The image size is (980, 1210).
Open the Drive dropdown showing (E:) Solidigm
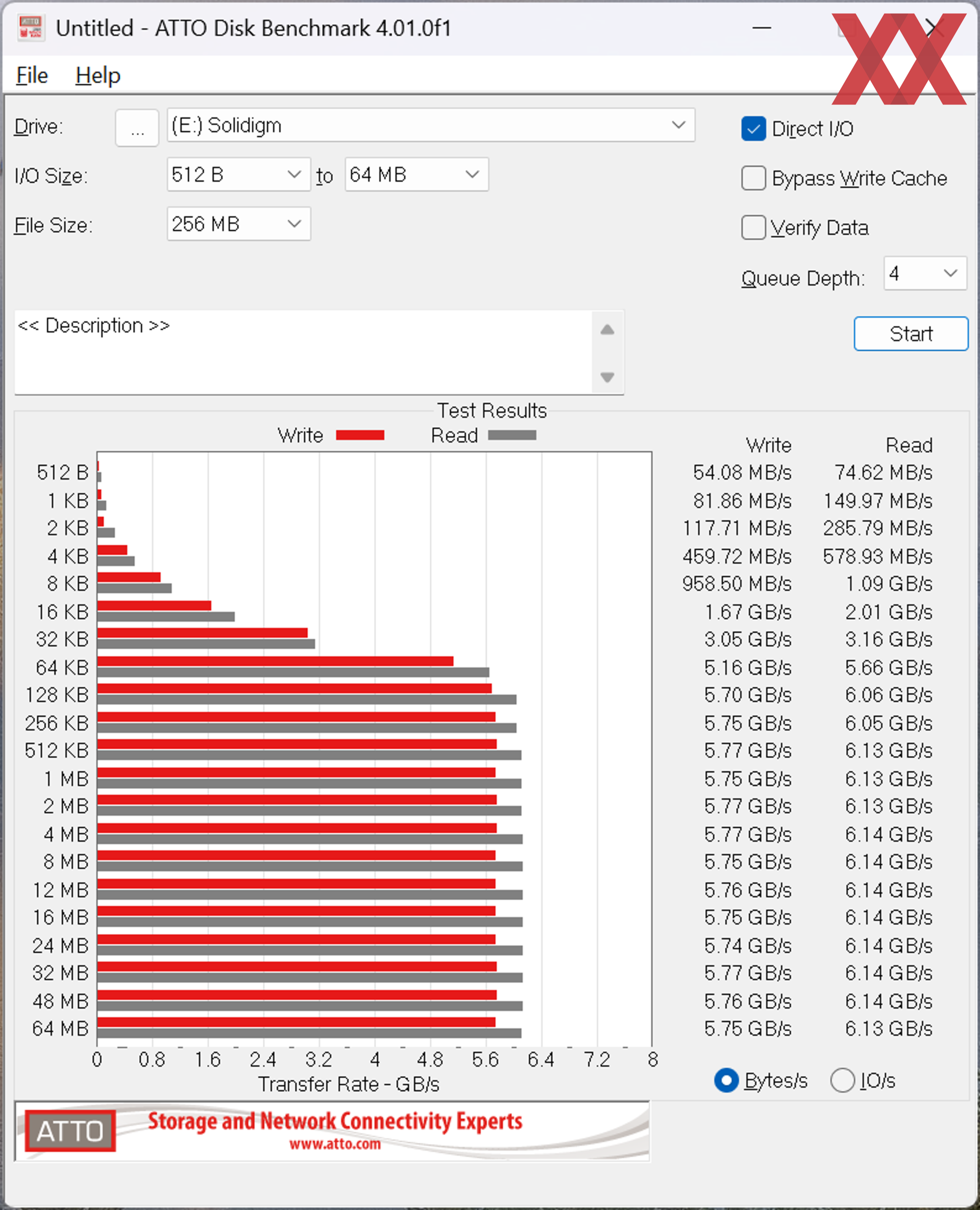[431, 126]
